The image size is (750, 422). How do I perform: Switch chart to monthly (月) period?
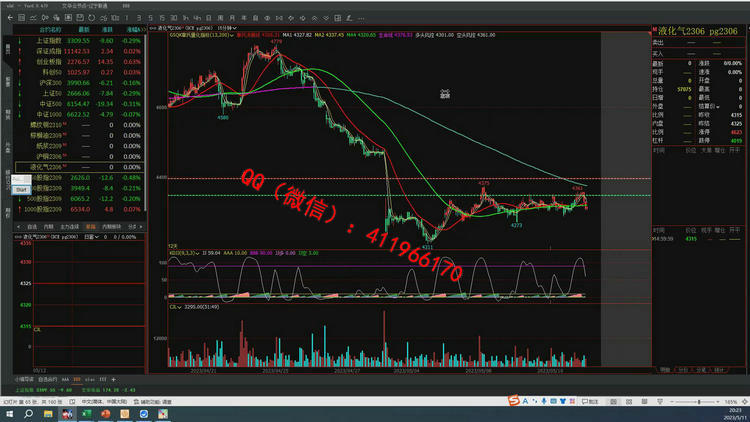(x=232, y=18)
